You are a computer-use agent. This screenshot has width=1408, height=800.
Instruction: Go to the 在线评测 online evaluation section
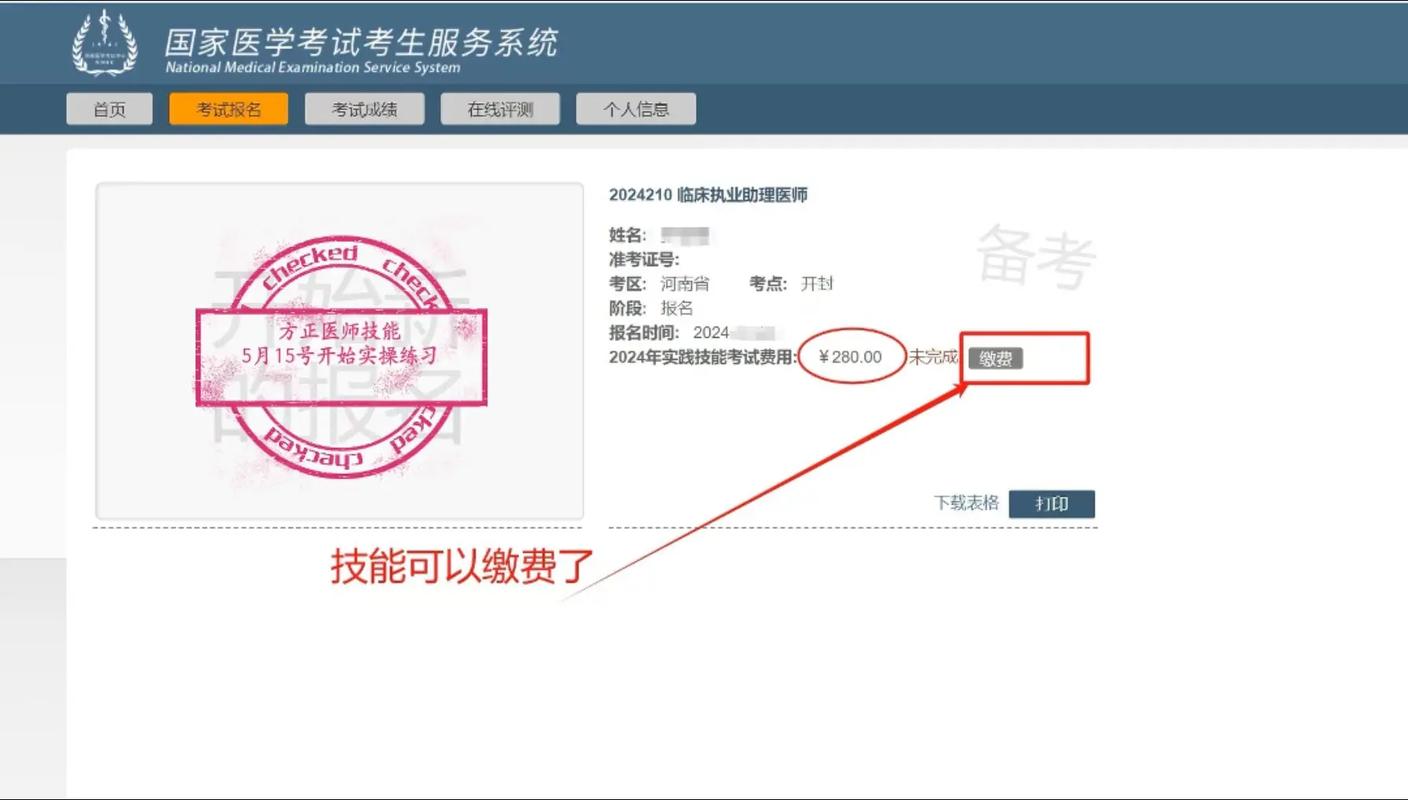click(x=500, y=108)
